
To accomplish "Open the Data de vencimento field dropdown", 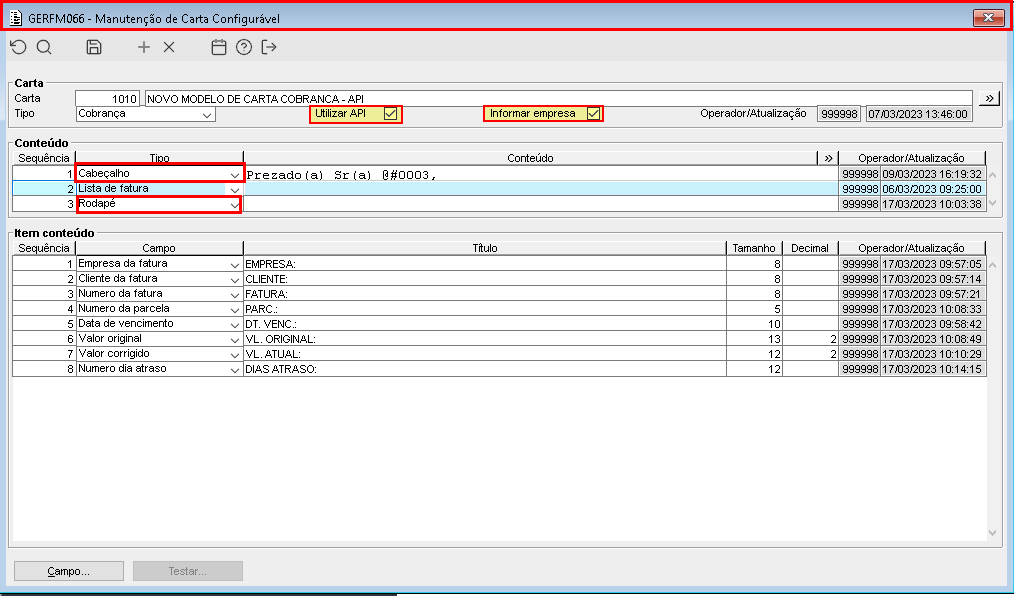I will click(x=234, y=325).
